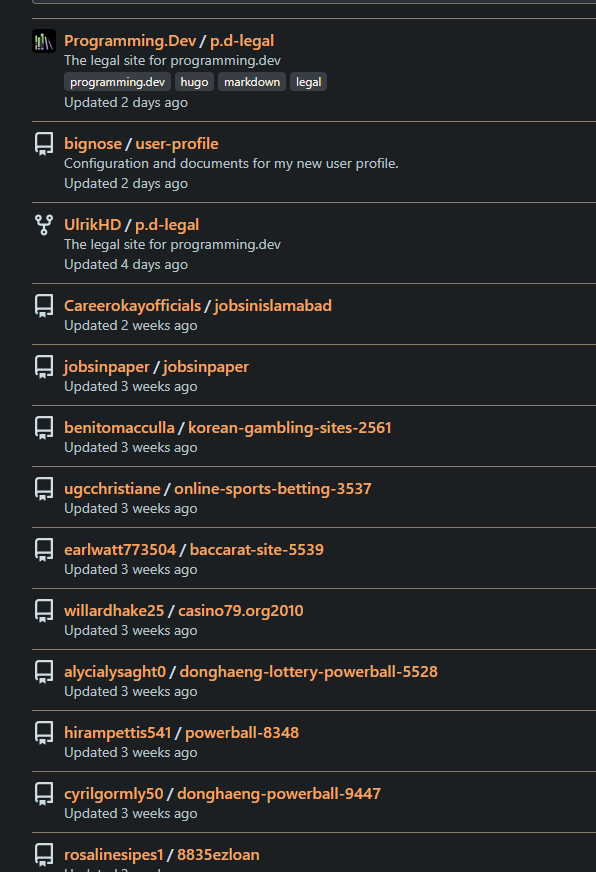Click repository icon next to jobsinislamabad
Image resolution: width=596 pixels, height=872 pixels.
(44, 305)
